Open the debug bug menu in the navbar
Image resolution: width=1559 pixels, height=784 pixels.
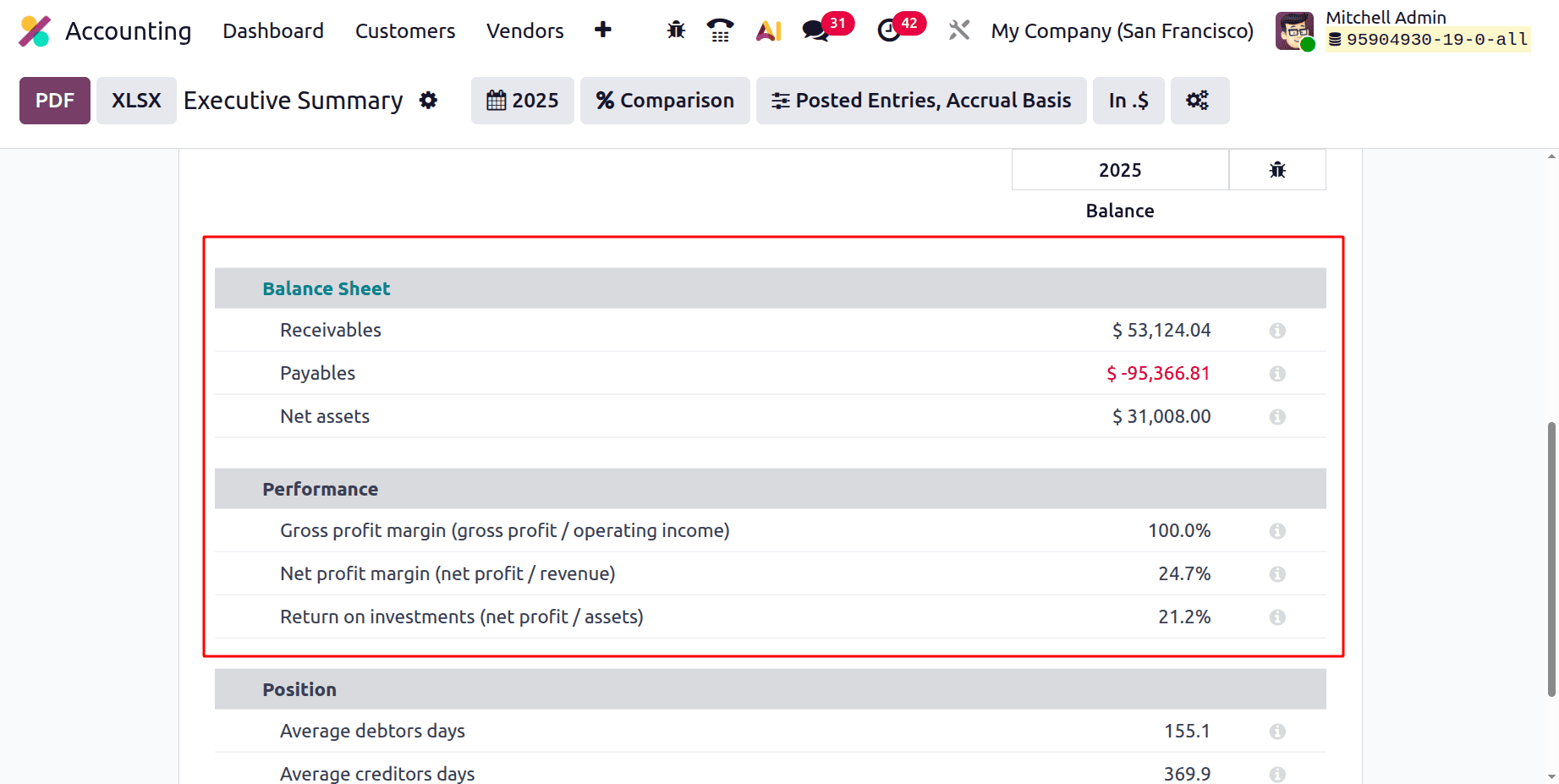pyautogui.click(x=675, y=30)
